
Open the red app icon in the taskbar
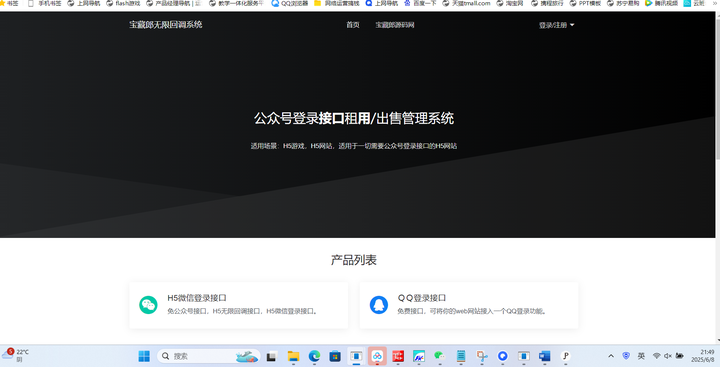398,356
